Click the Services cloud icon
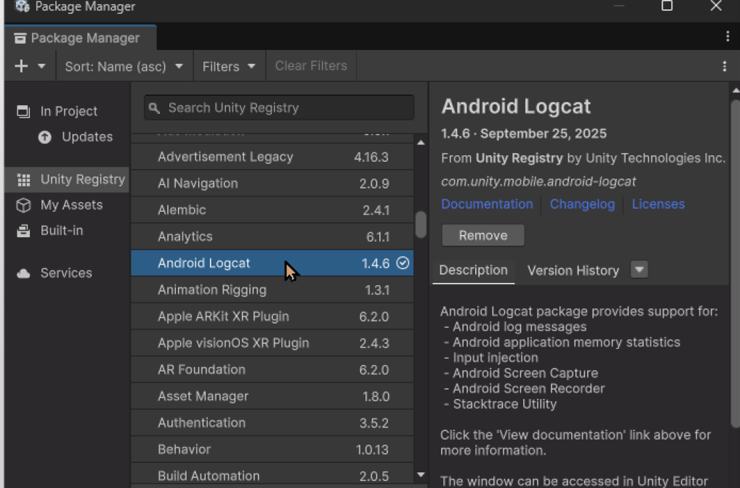 (23, 273)
